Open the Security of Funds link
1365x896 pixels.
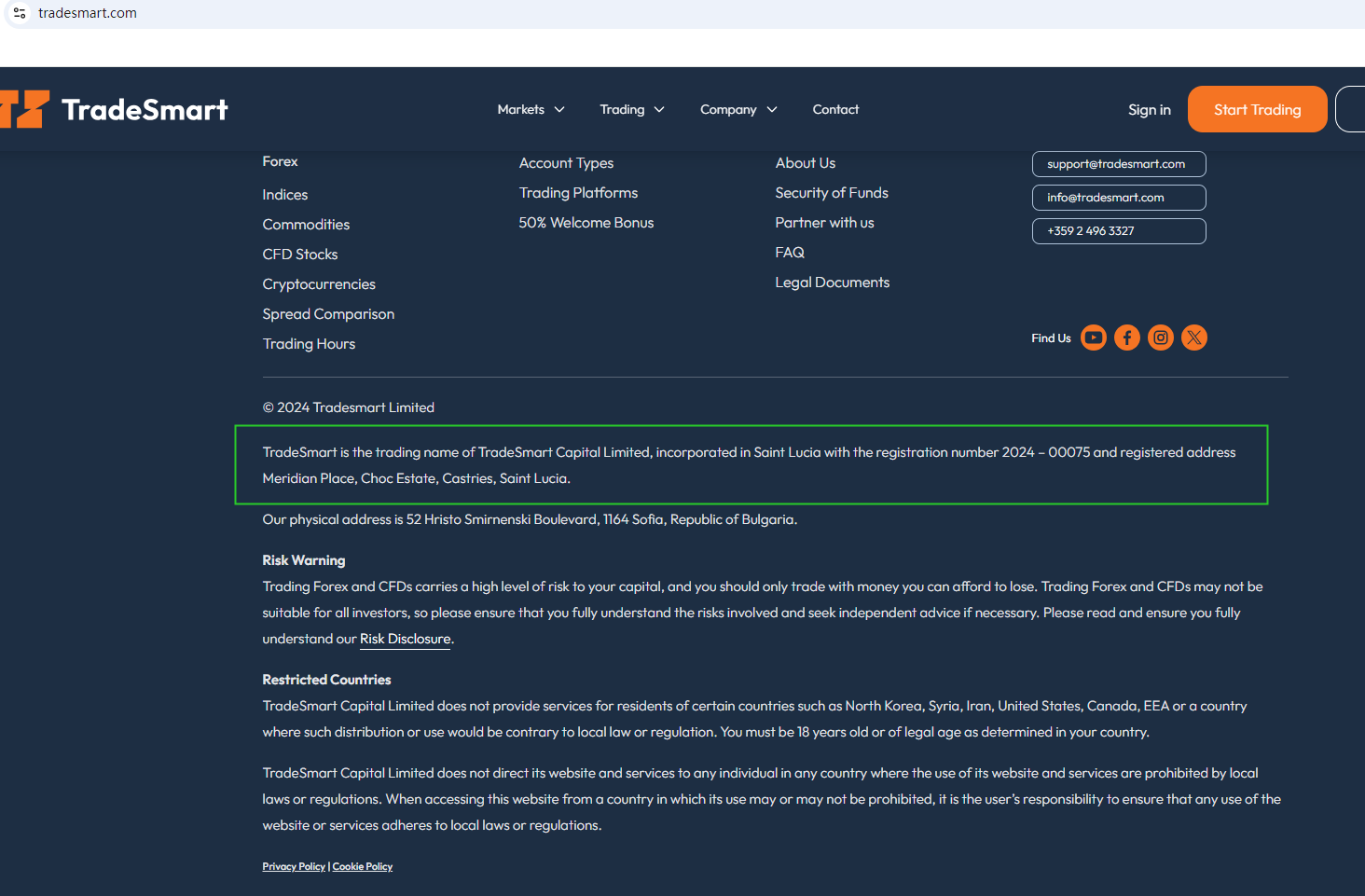click(832, 193)
